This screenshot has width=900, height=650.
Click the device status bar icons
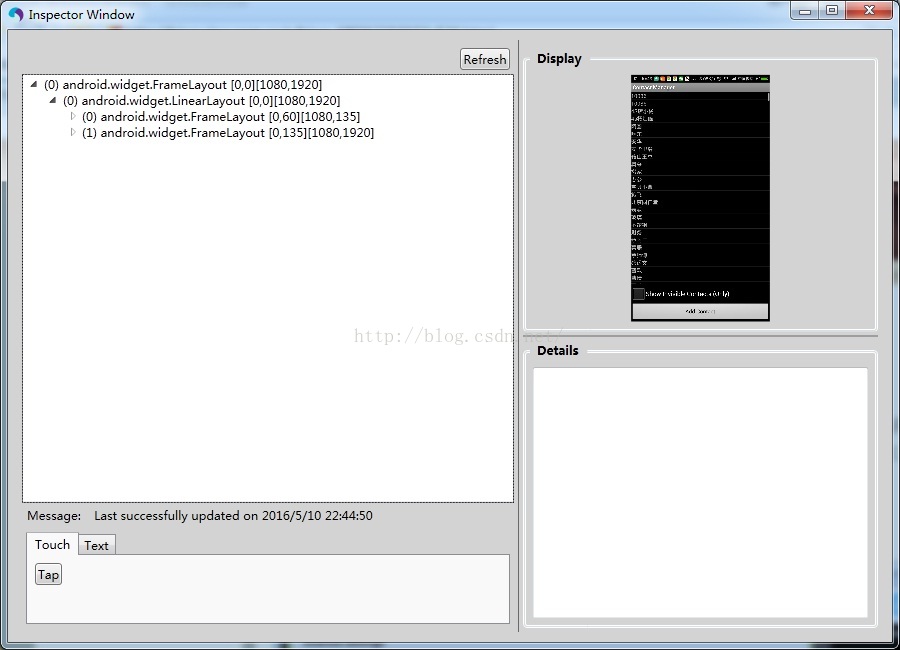click(700, 78)
